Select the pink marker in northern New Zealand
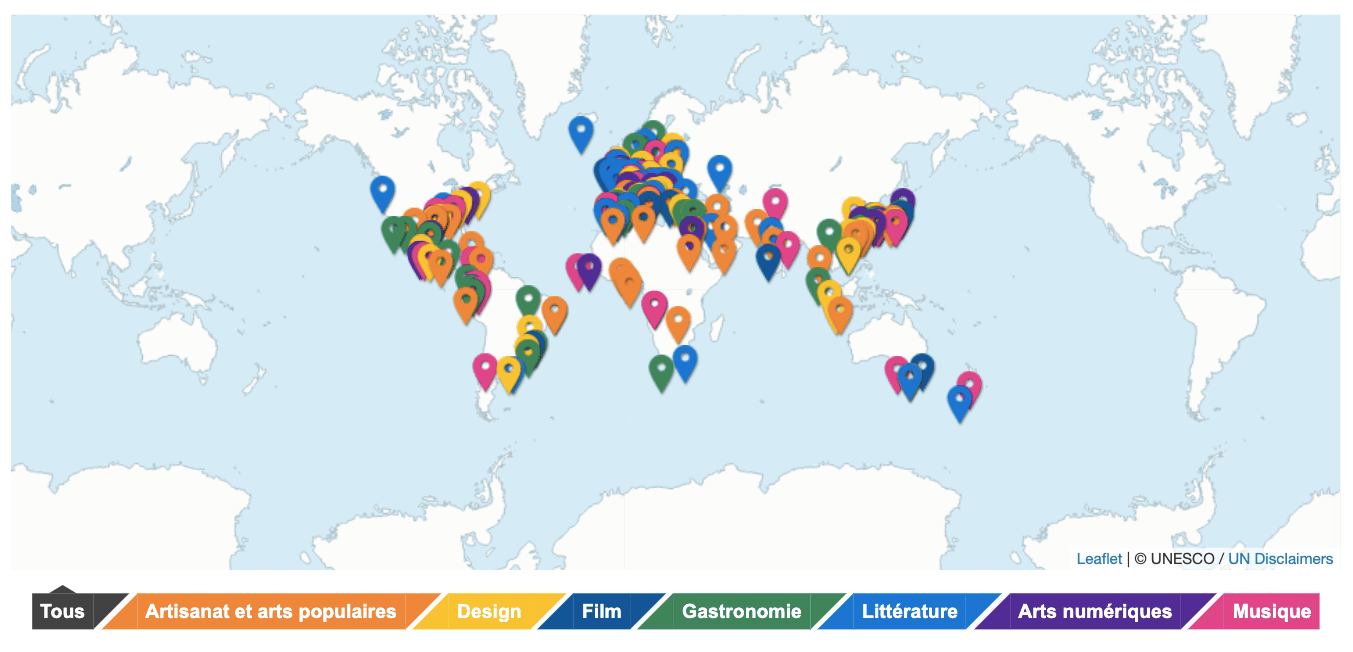The width and height of the screenshot is (1353, 652). click(x=970, y=387)
